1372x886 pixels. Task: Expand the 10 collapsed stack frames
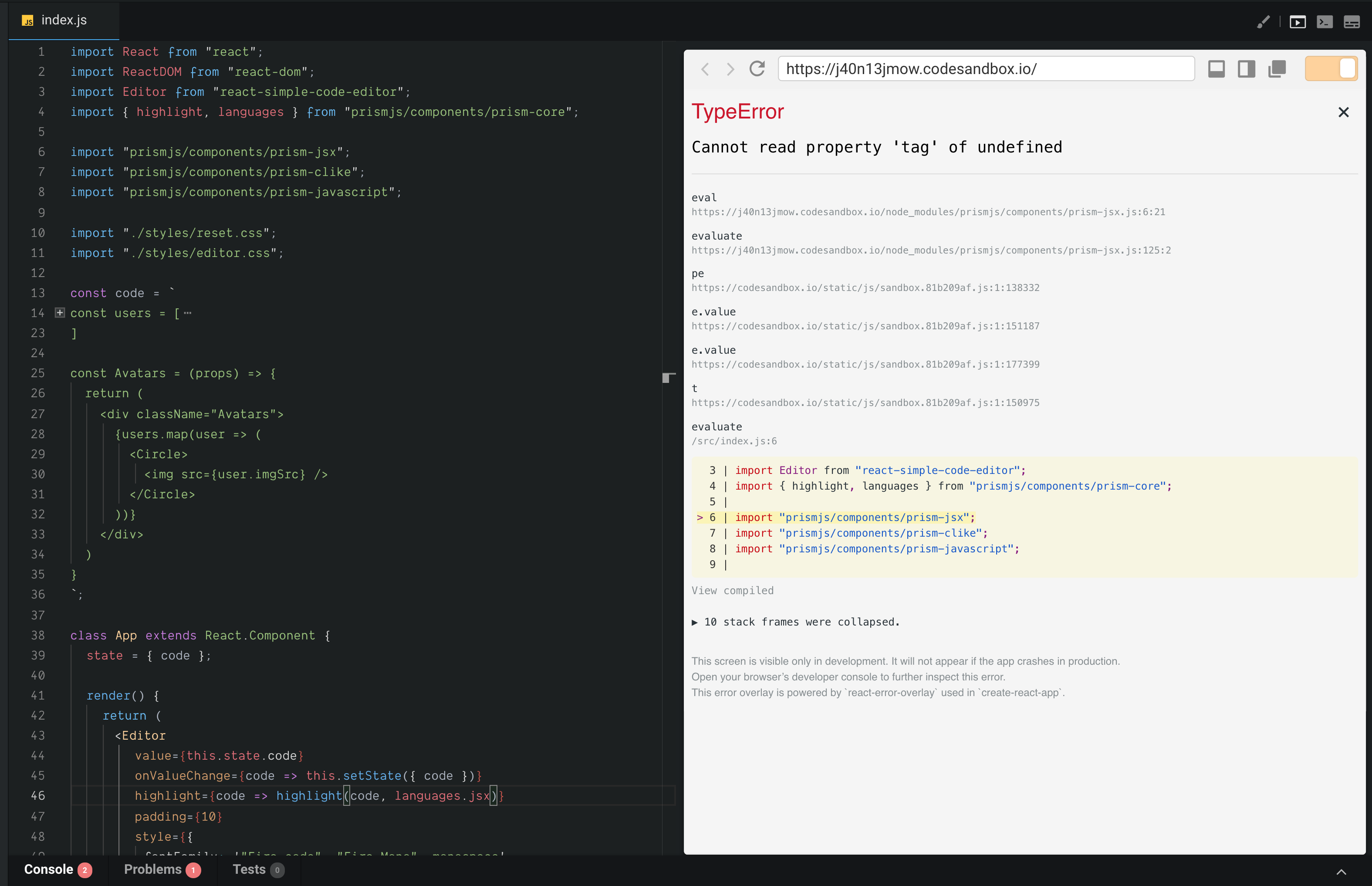point(795,622)
